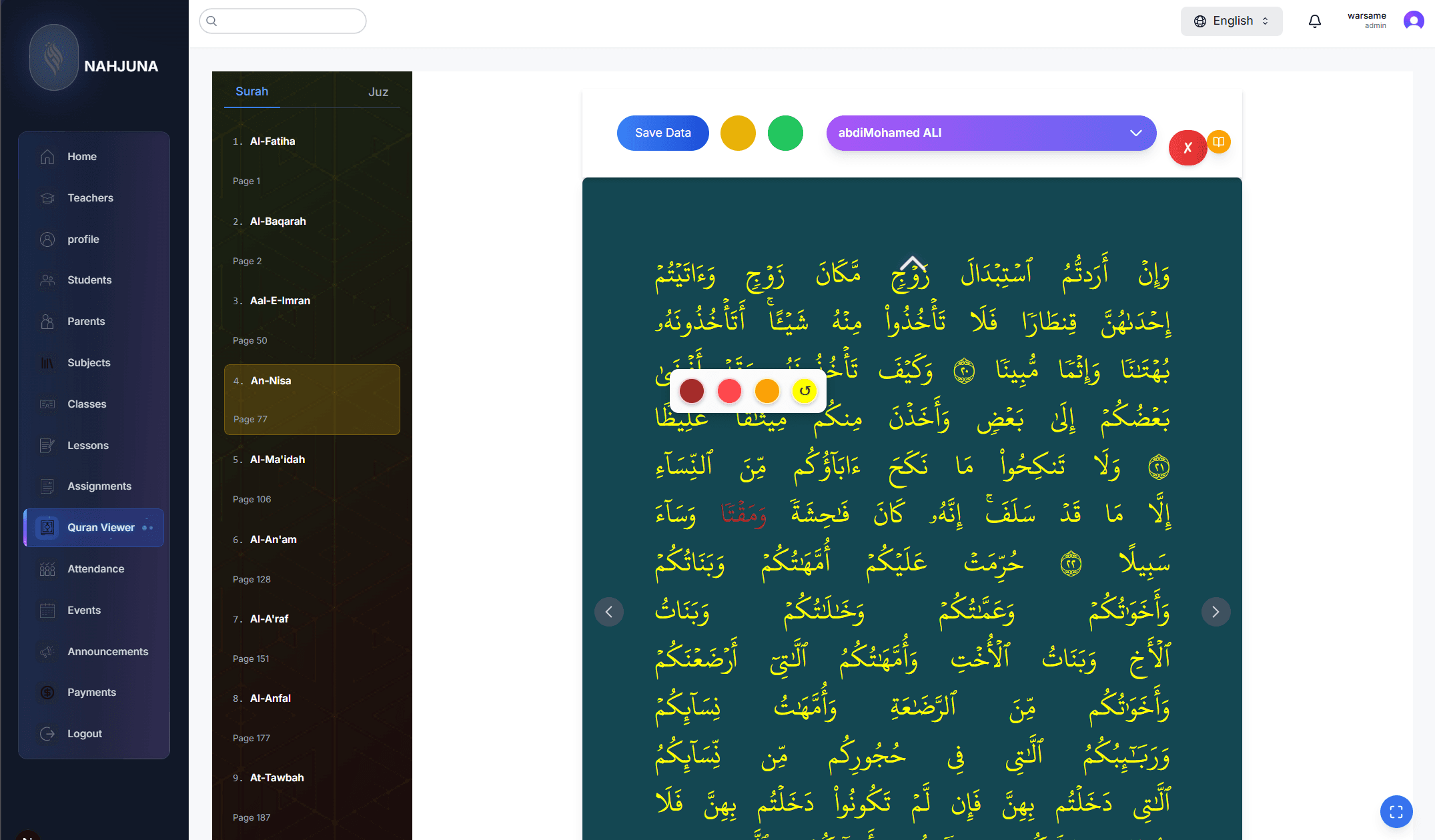Select Al-A'raf surah

270,619
